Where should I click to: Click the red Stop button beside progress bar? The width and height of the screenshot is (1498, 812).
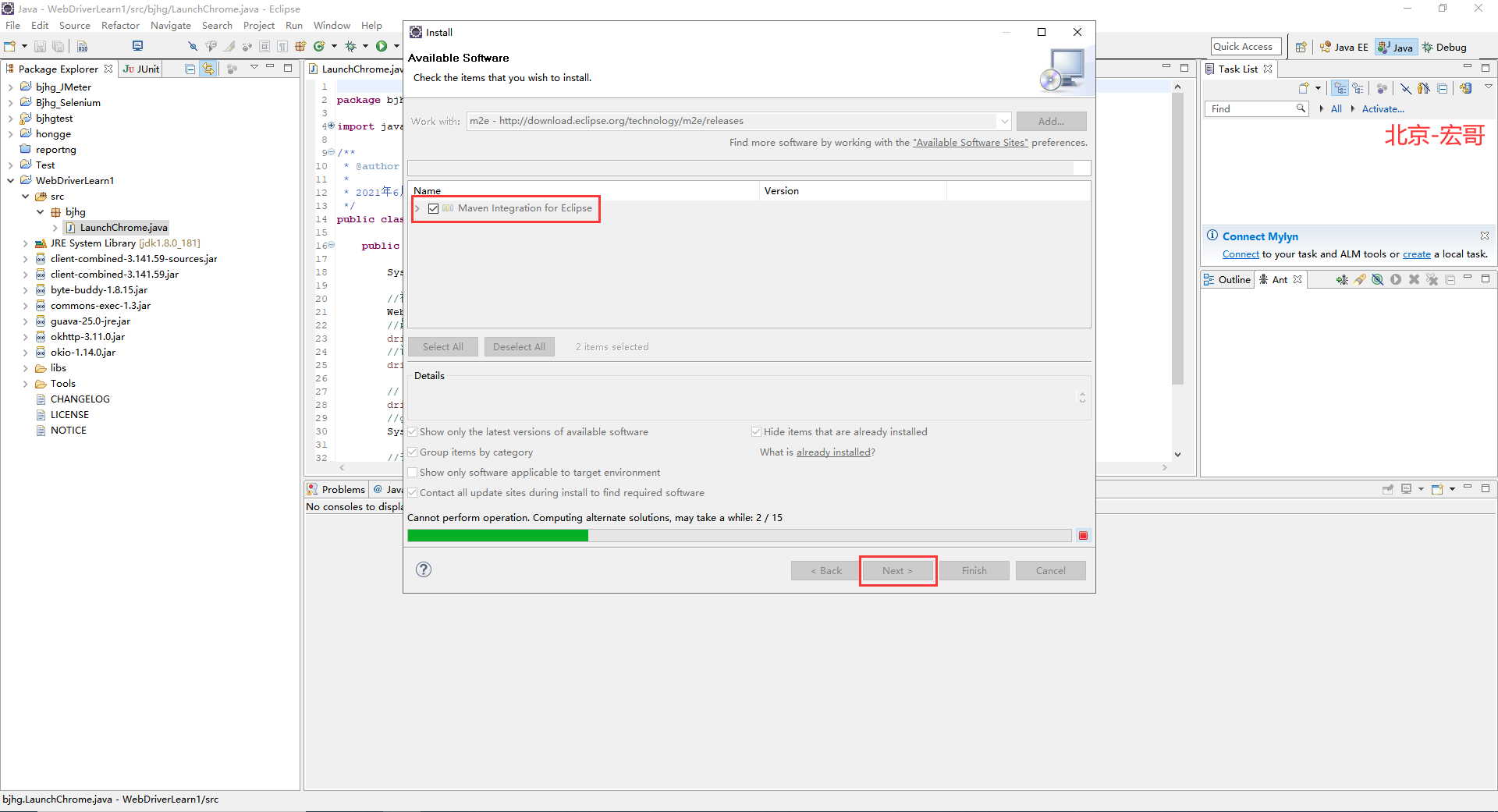click(x=1083, y=535)
